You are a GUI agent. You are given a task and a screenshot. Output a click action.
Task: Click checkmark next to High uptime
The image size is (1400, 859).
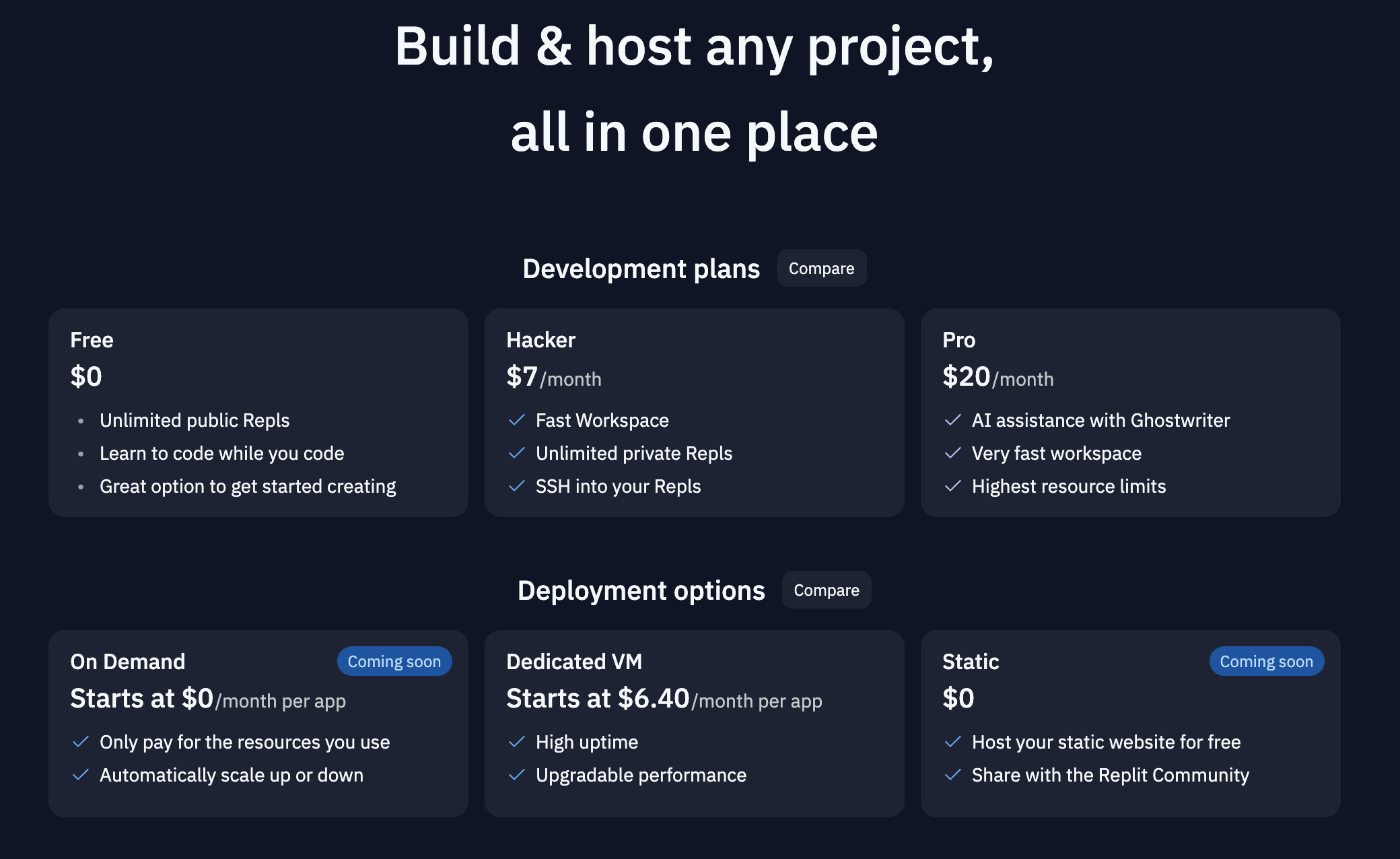pyautogui.click(x=516, y=742)
